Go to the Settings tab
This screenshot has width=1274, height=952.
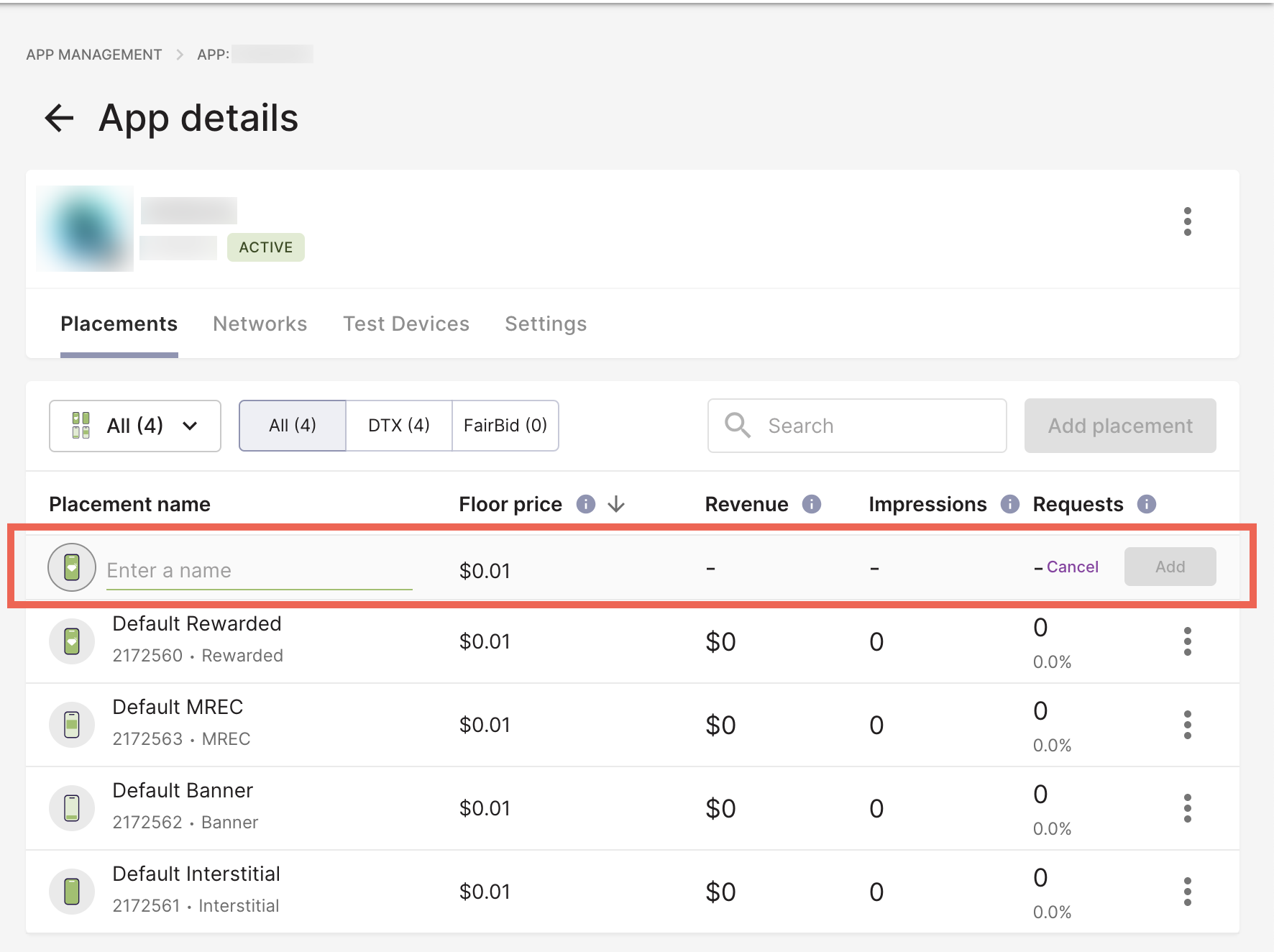(x=545, y=324)
